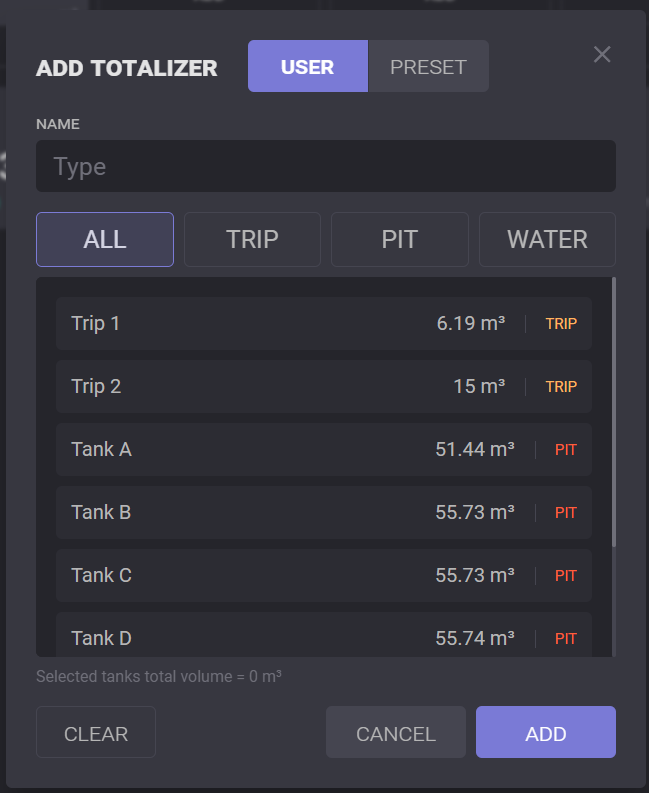Close the Add Totalizer dialog

602,55
